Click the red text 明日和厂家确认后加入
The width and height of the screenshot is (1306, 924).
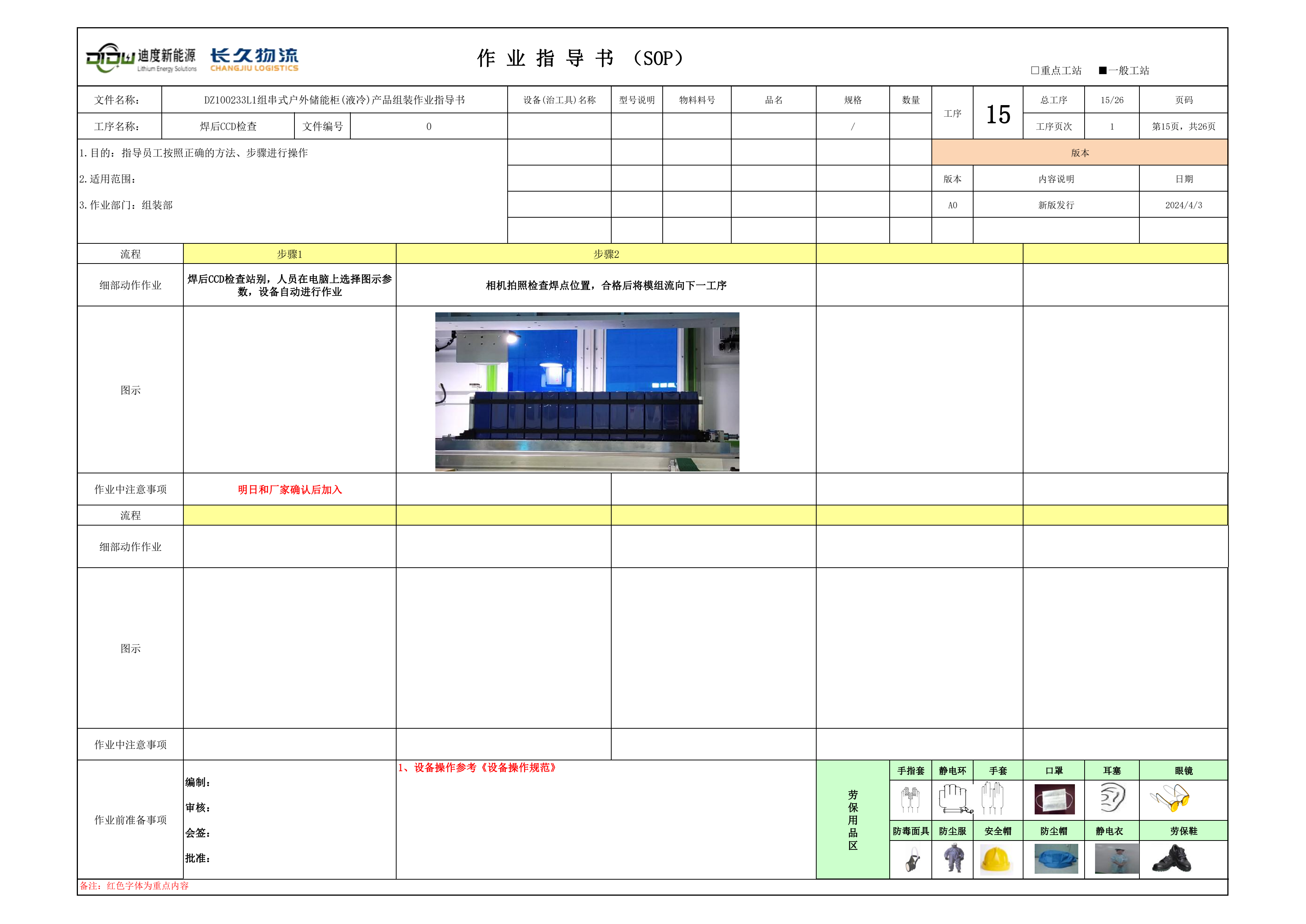pyautogui.click(x=290, y=490)
